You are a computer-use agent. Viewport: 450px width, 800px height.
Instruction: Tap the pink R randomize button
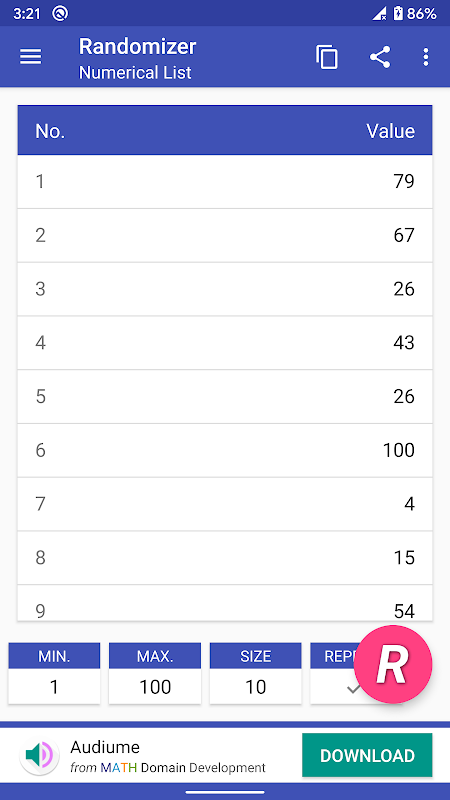pyautogui.click(x=393, y=664)
